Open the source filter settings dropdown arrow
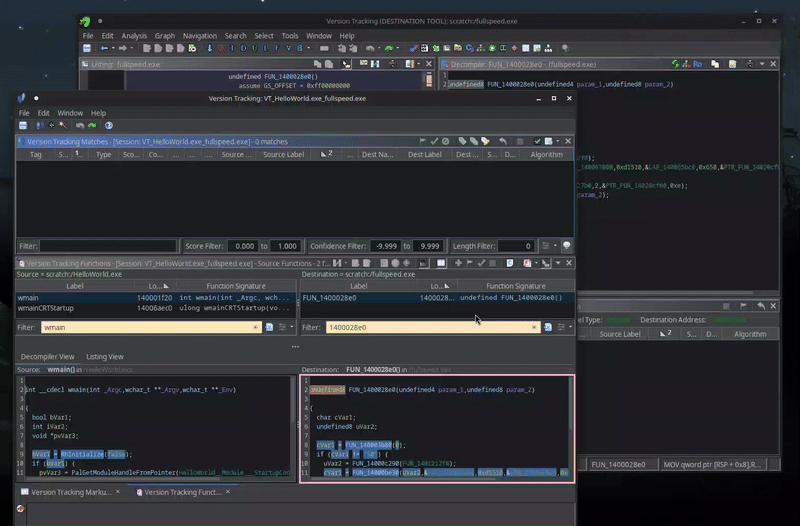 (x=292, y=328)
